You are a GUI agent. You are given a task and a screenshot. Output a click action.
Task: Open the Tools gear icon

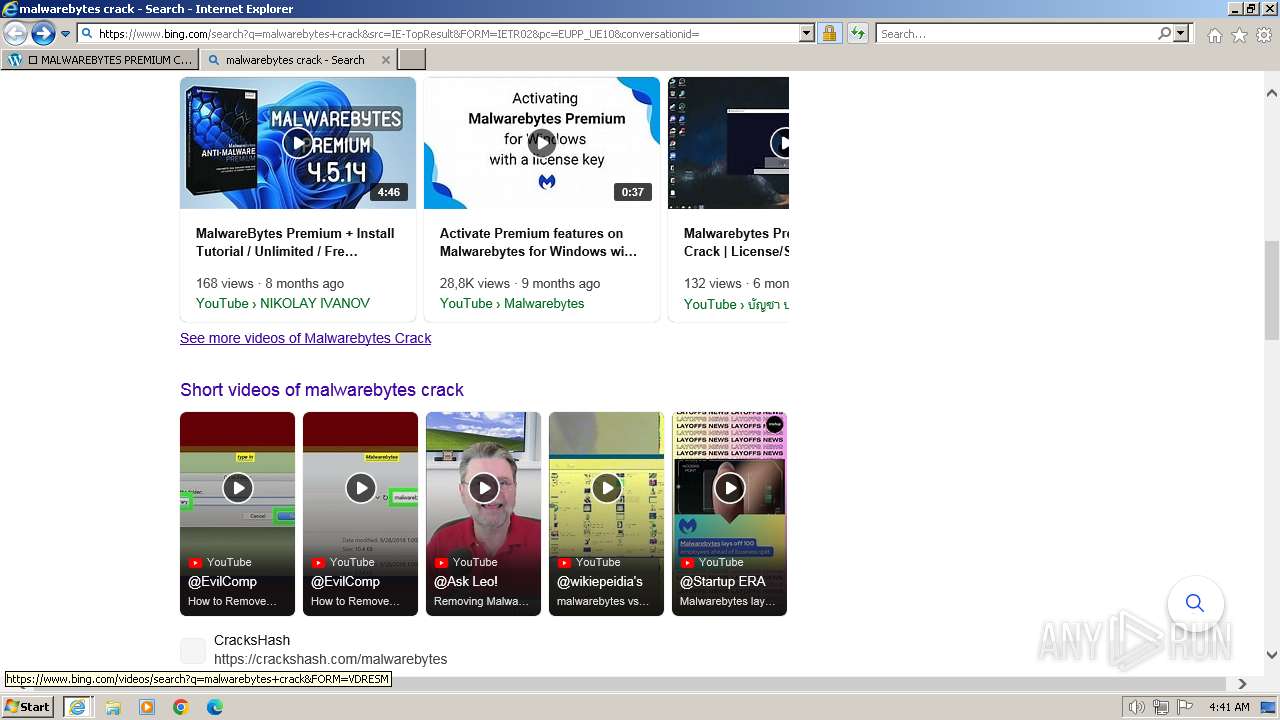[1264, 35]
